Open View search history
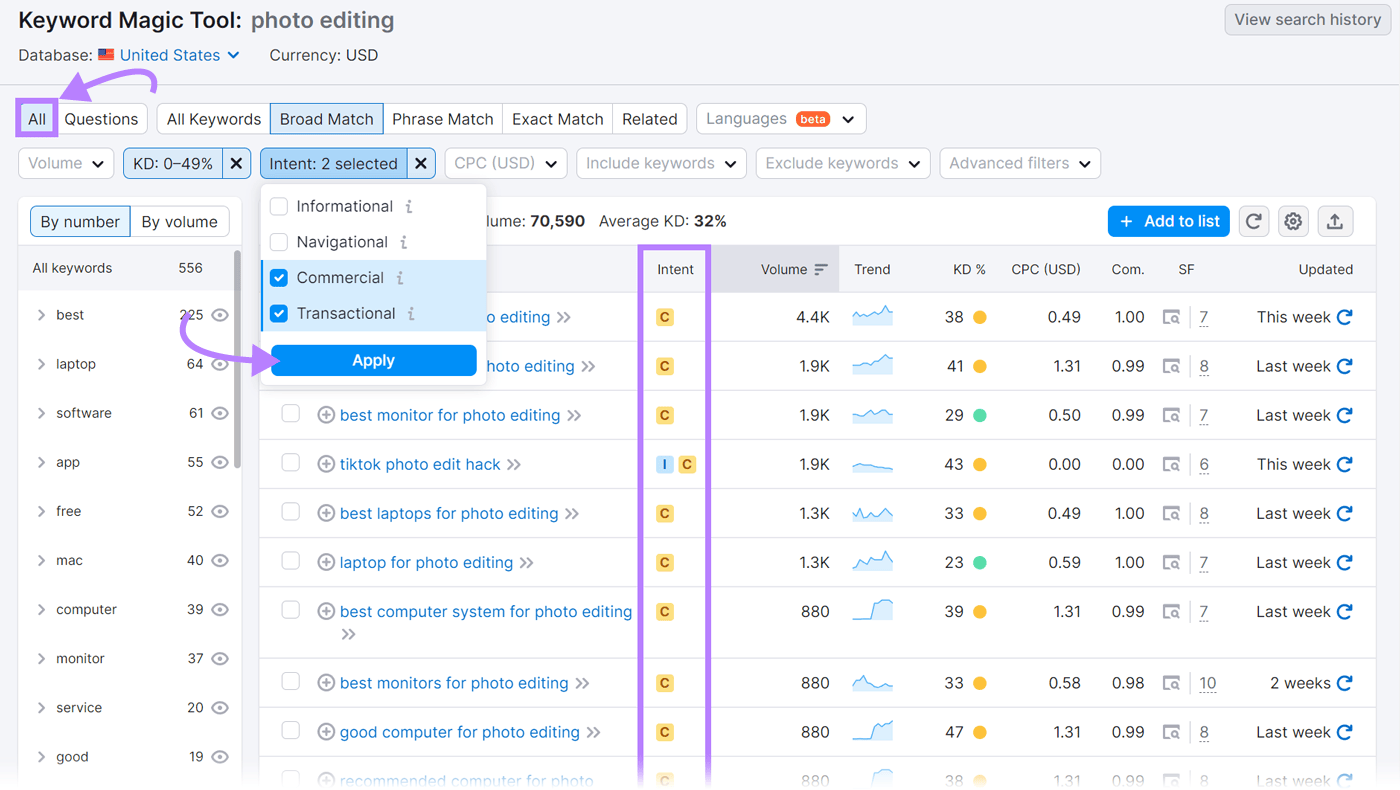 click(1307, 19)
